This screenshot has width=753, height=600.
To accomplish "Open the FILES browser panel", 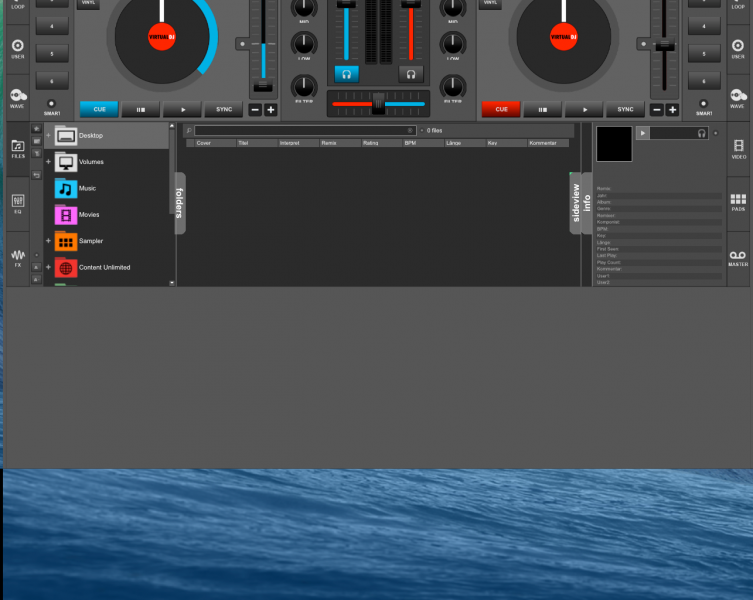I will (x=18, y=149).
